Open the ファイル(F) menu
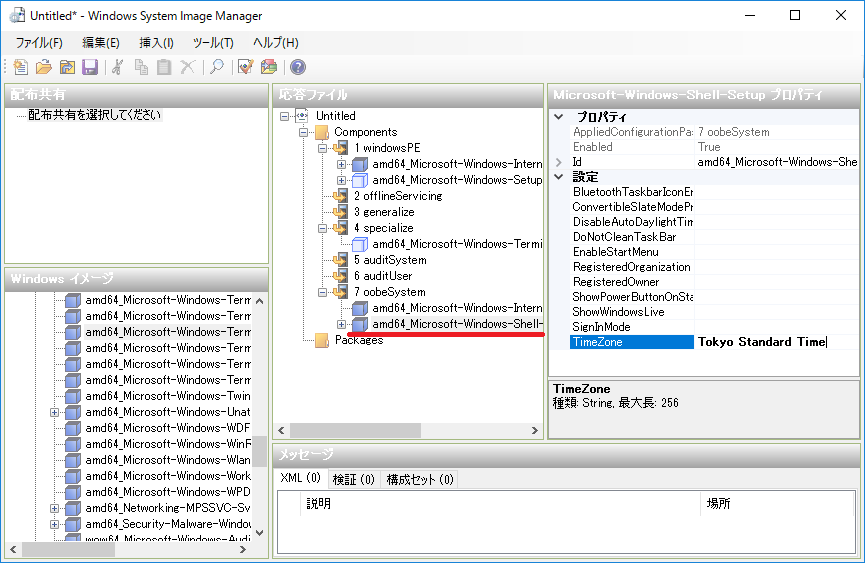Image resolution: width=865 pixels, height=563 pixels. pos(39,43)
